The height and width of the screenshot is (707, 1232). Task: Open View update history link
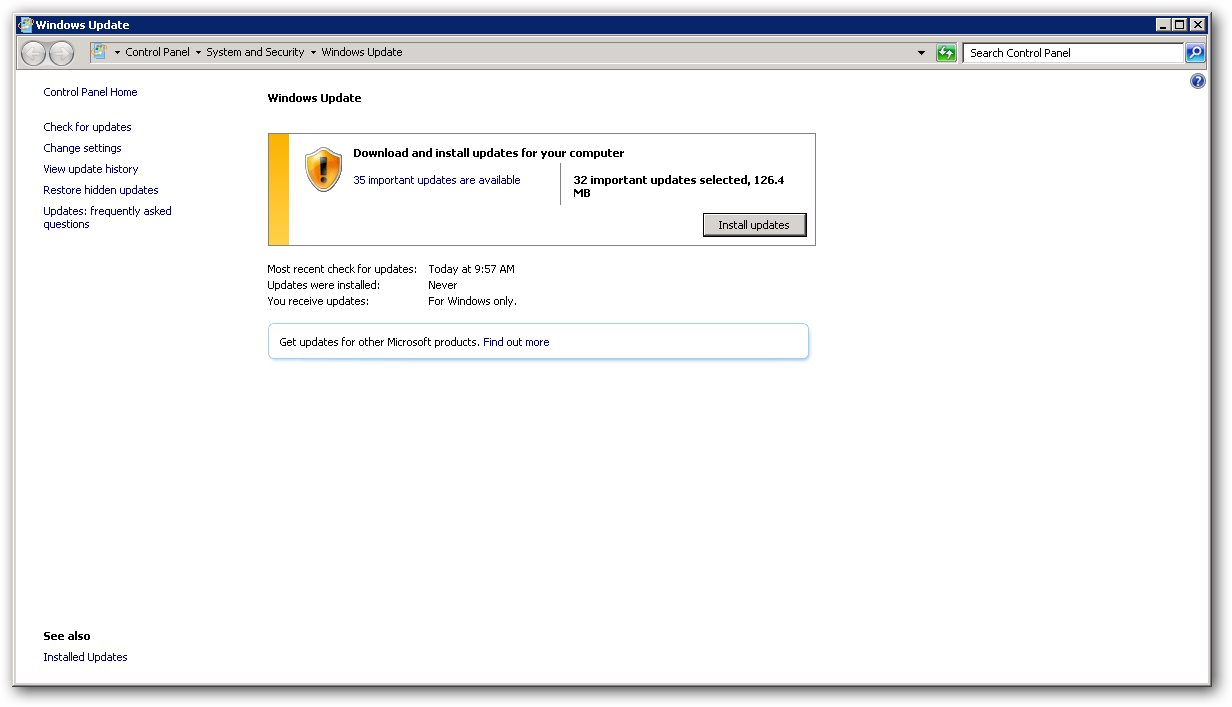pos(91,169)
